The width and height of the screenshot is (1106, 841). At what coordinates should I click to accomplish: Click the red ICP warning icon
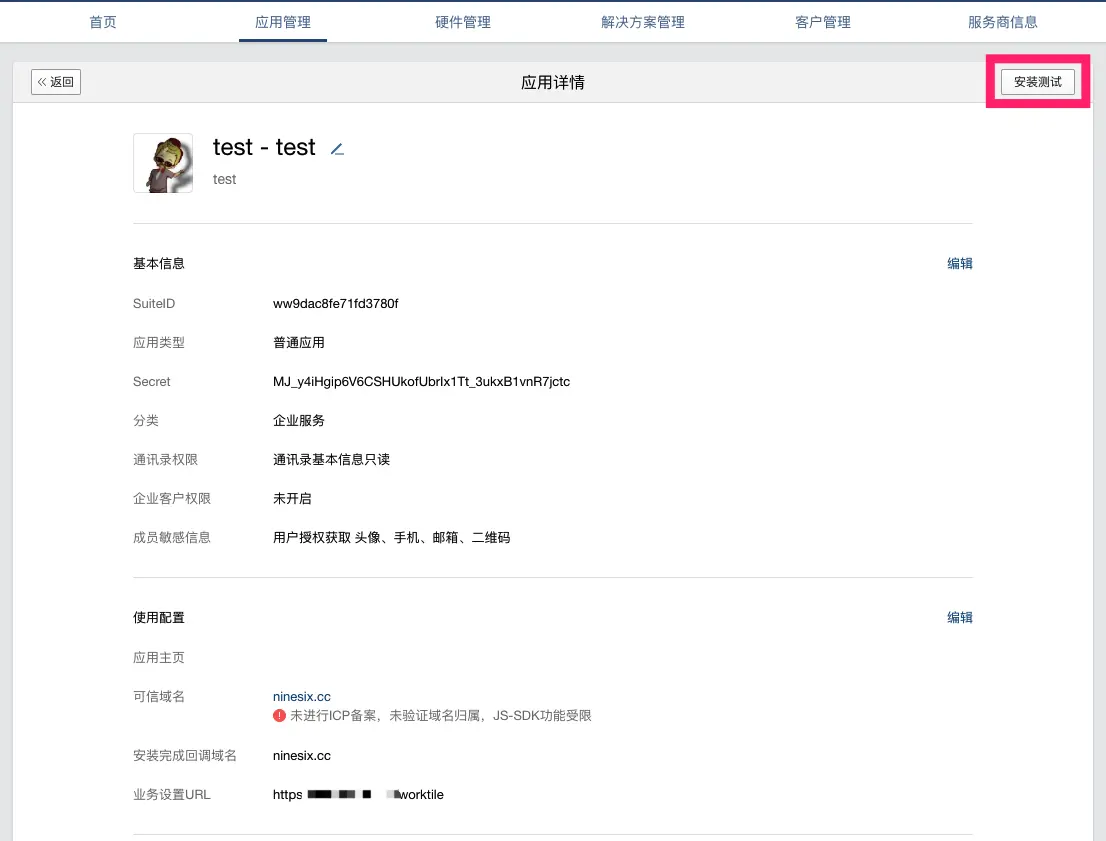click(278, 715)
